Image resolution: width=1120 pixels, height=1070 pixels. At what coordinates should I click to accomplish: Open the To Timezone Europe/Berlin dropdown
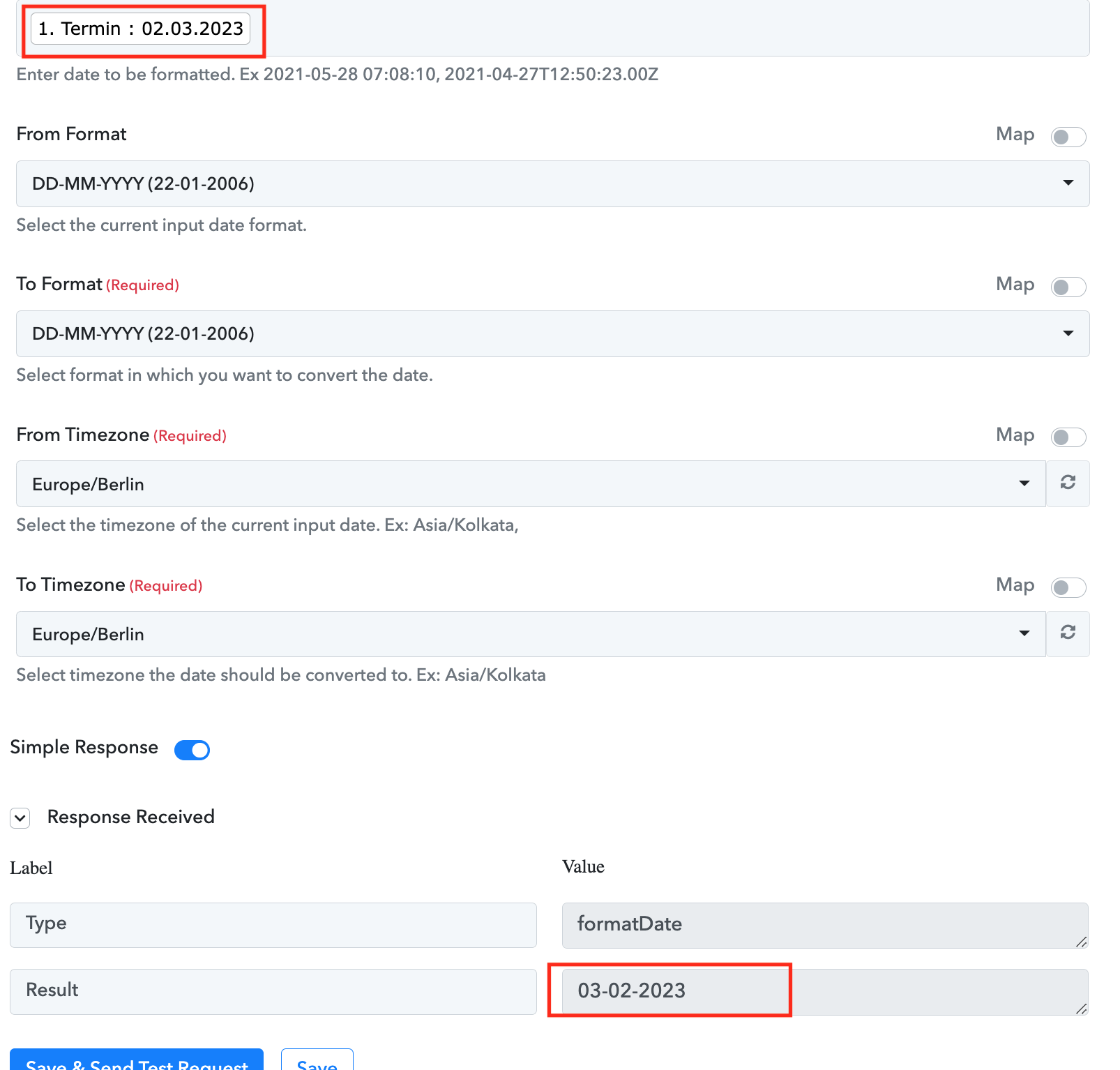click(530, 633)
